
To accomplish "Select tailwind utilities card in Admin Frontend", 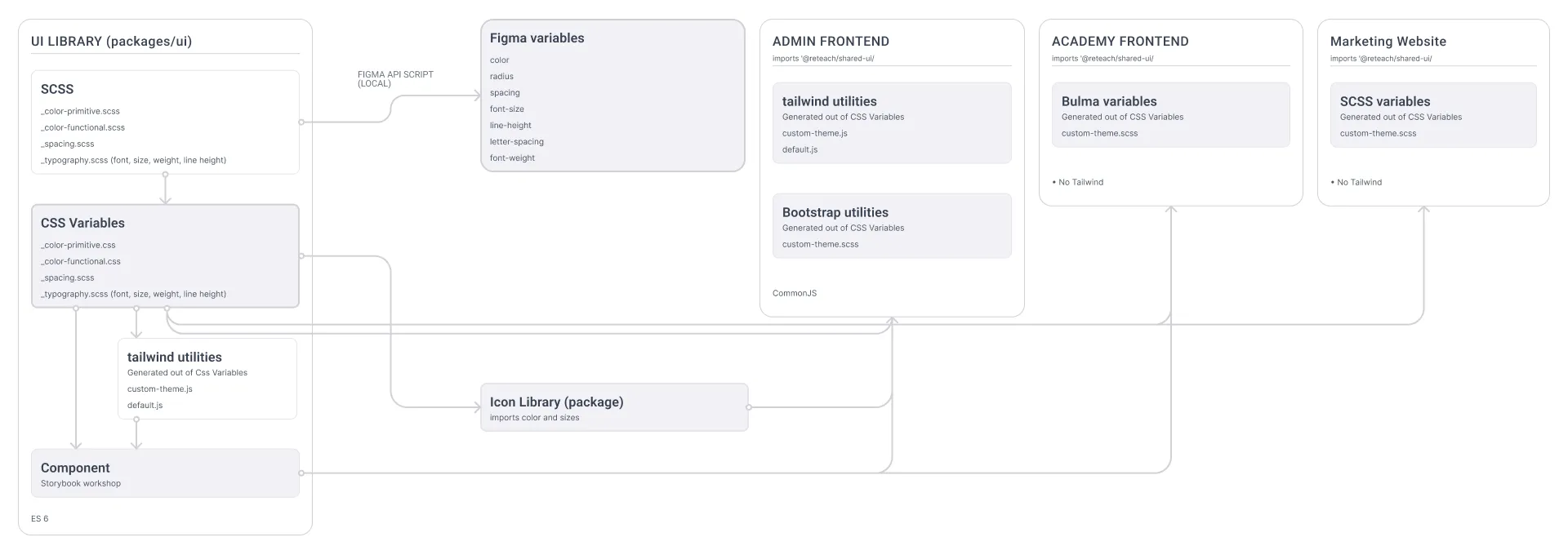I will click(892, 123).
